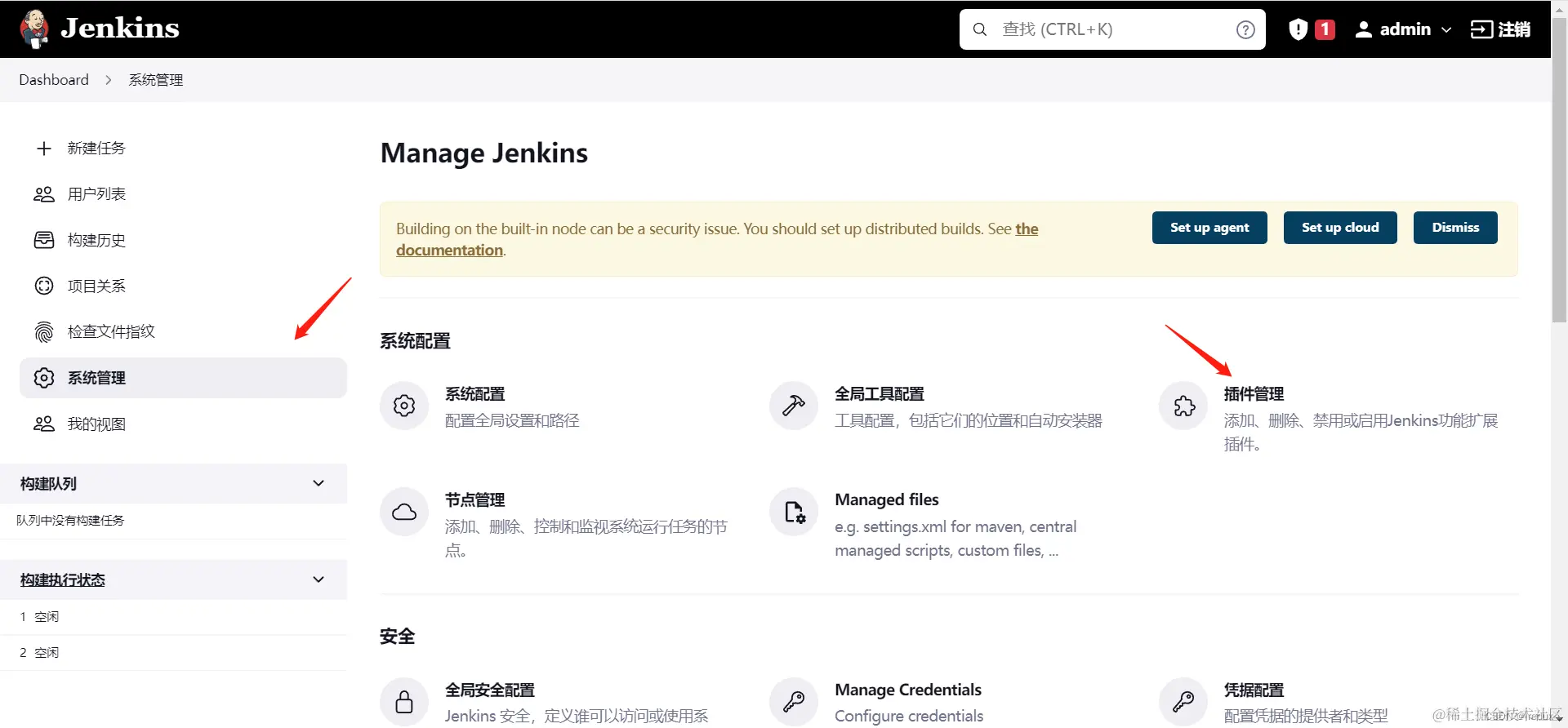Viewport: 1568px width, 728px height.
Task: Collapse the 构建执行状态 panel chevron
Action: (x=318, y=579)
